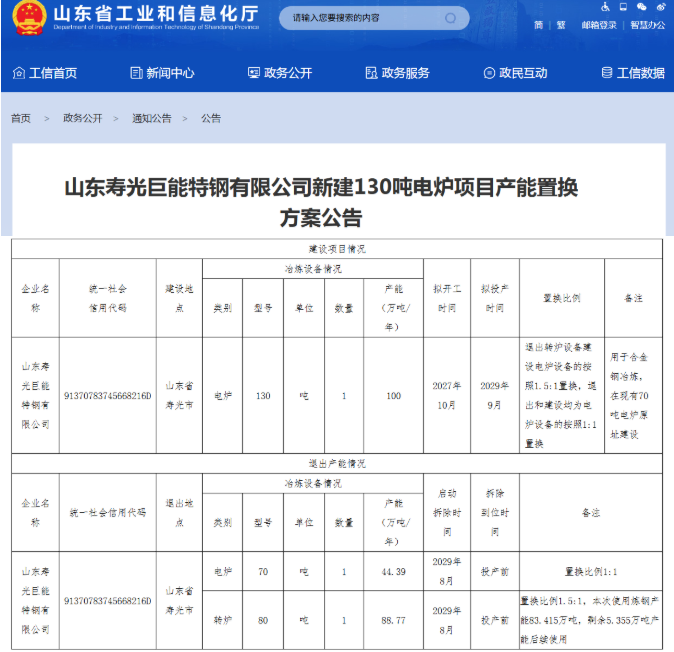Open 工信数据 navigation item

tap(633, 73)
